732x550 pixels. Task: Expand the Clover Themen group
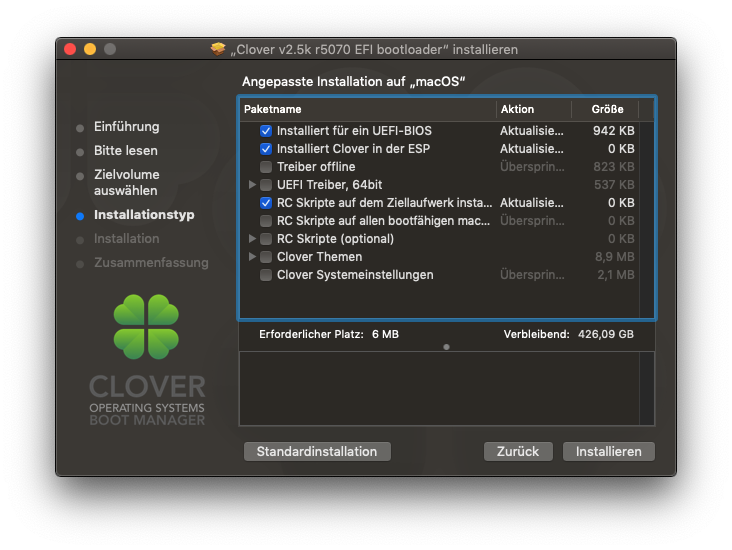(x=252, y=256)
